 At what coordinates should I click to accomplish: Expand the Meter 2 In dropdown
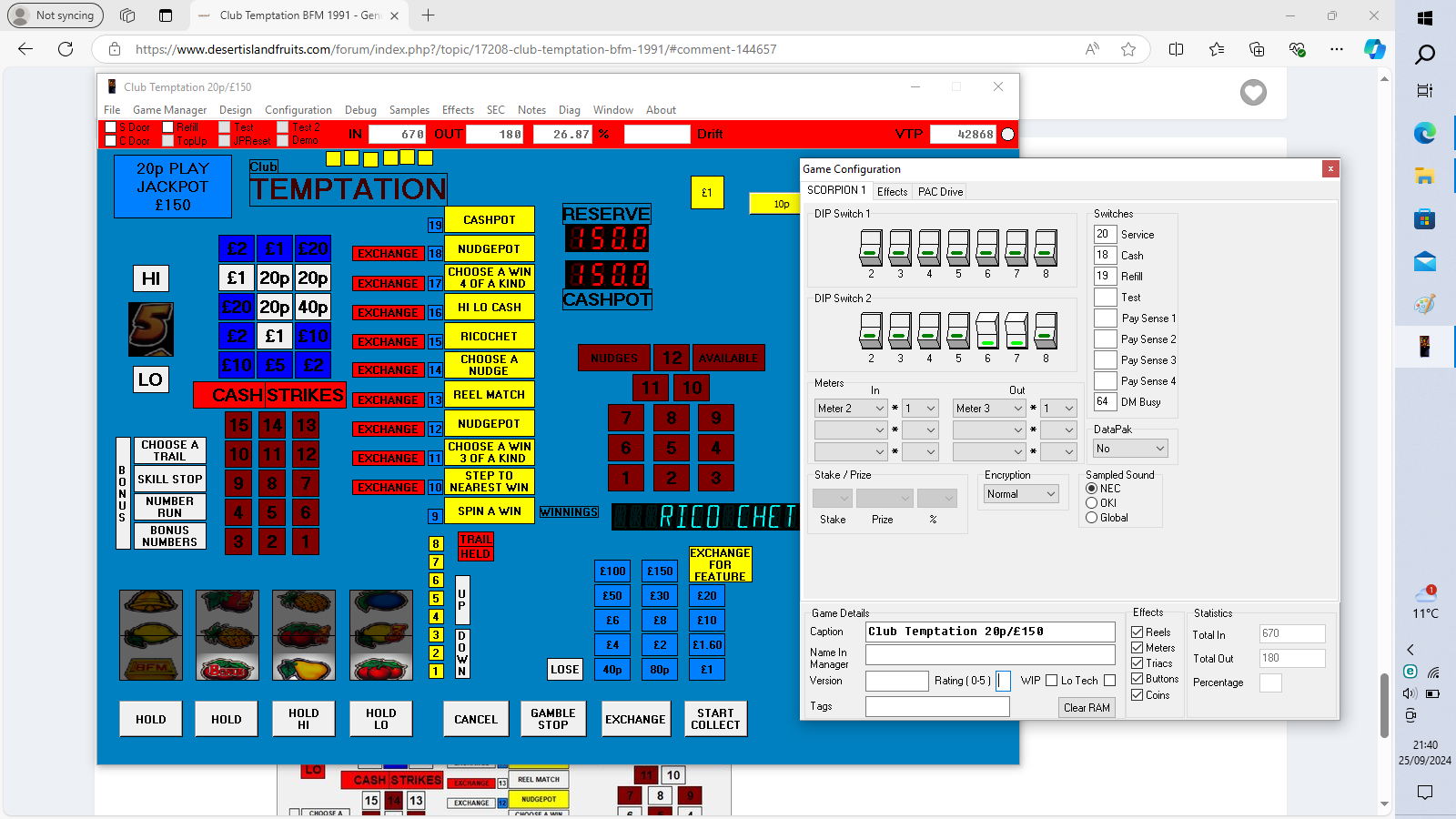pos(850,409)
